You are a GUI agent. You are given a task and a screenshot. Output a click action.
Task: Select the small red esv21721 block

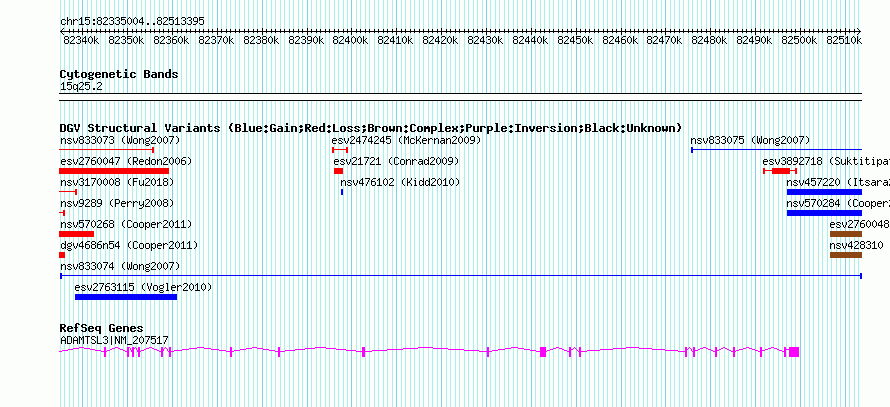click(x=338, y=171)
